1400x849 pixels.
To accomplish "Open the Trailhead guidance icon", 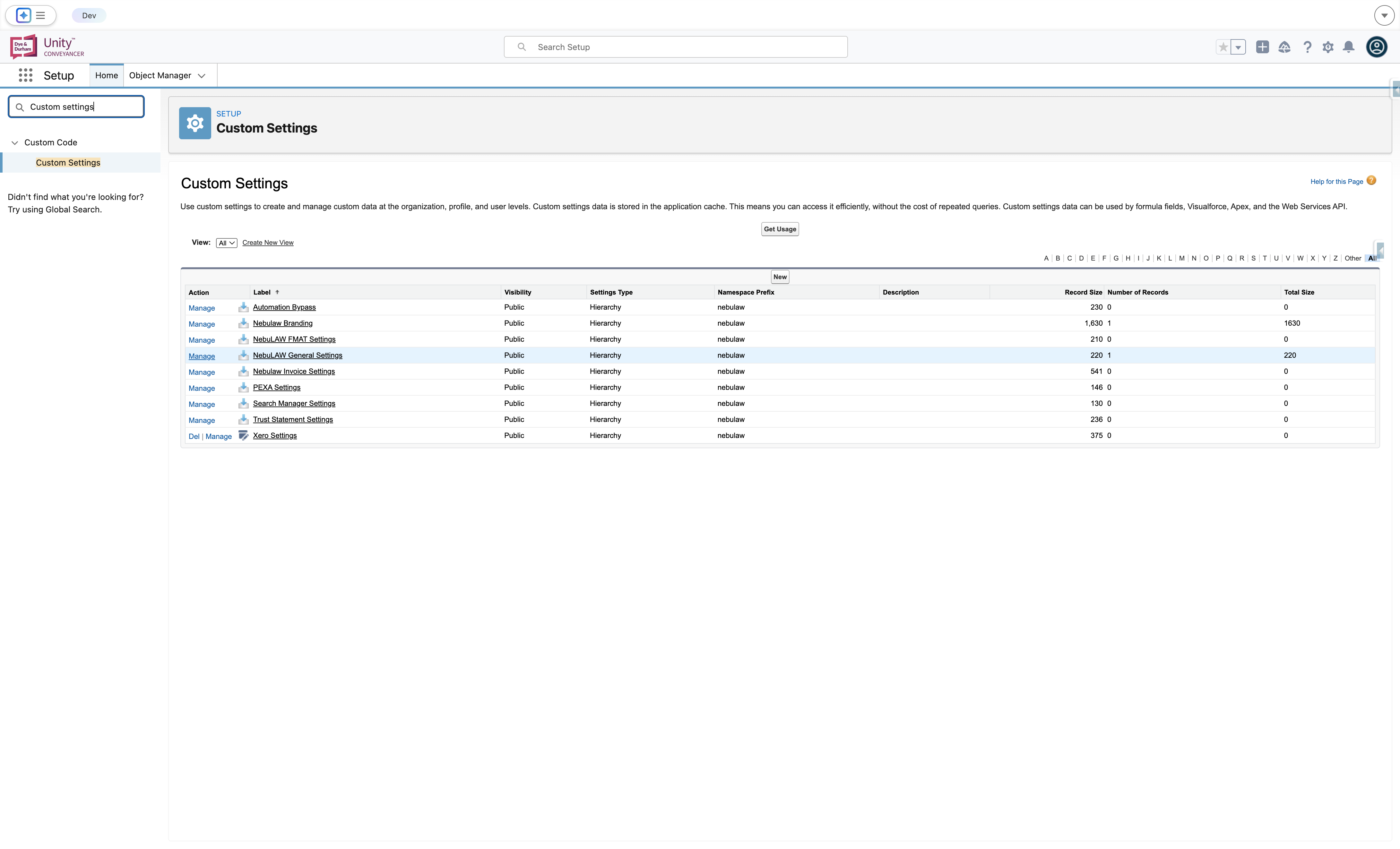I will pos(1284,47).
